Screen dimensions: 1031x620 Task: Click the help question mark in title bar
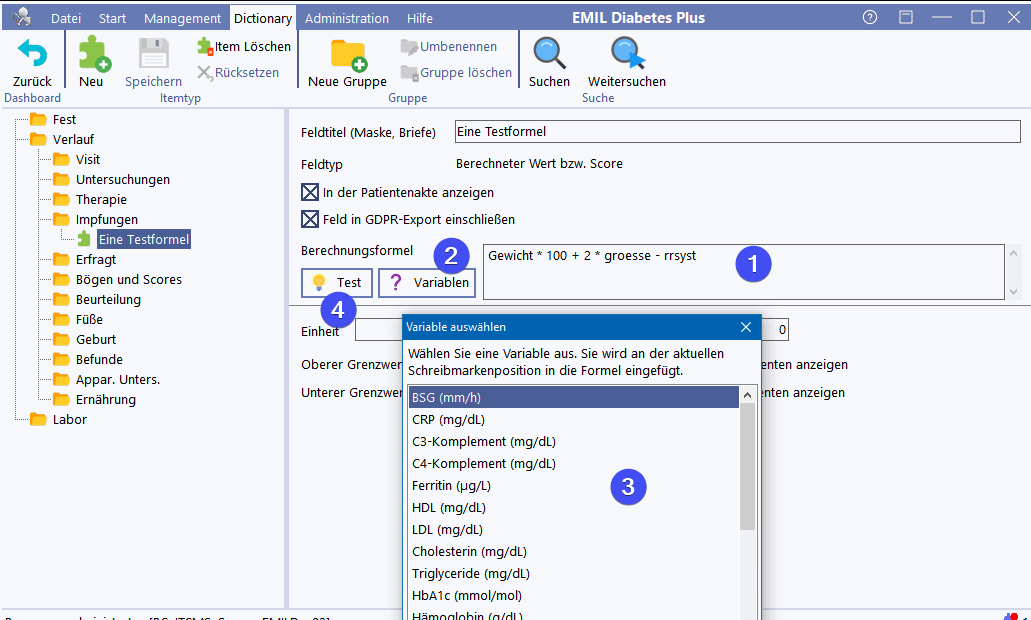coord(870,18)
